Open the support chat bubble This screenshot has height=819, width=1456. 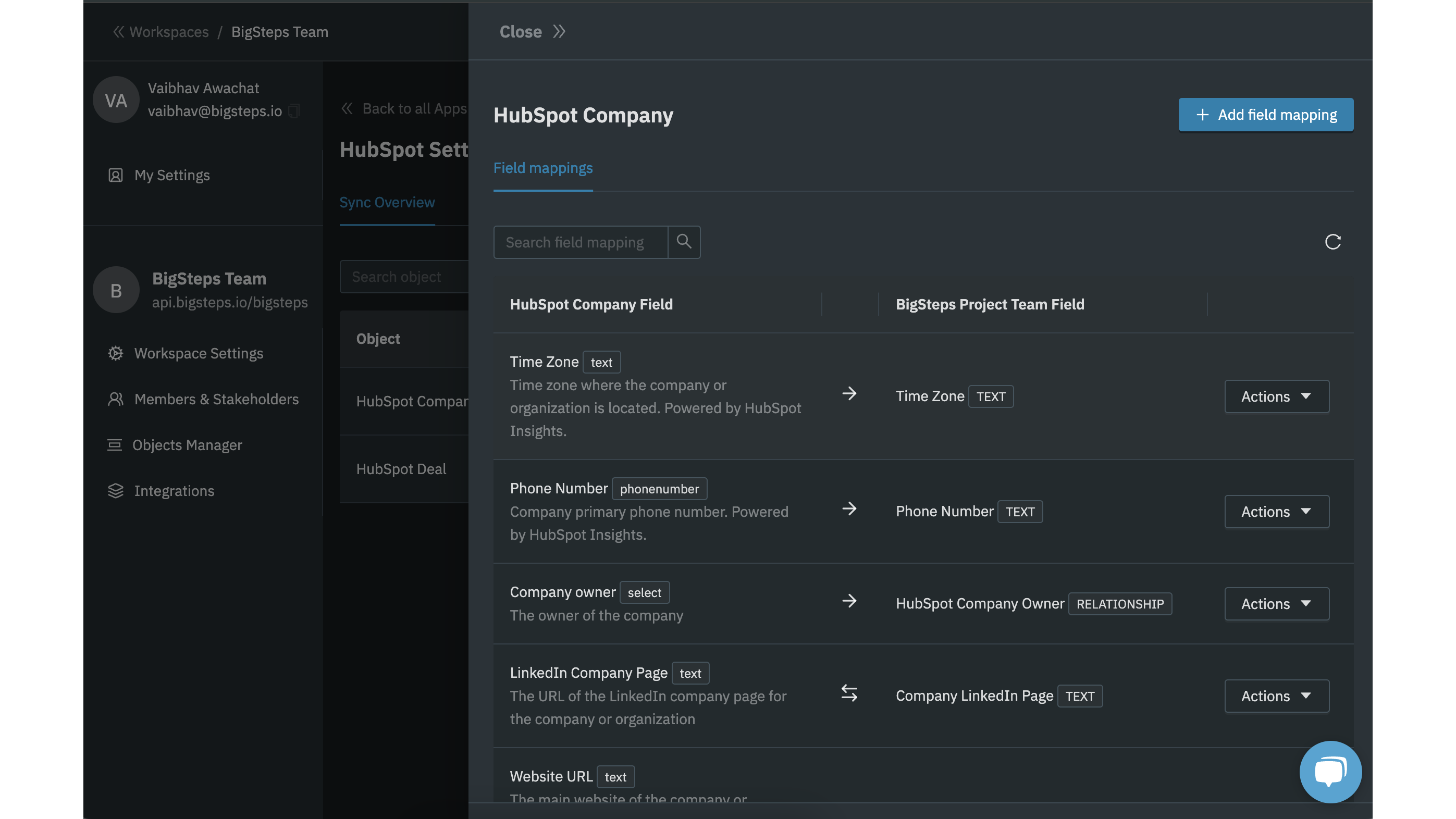point(1330,772)
